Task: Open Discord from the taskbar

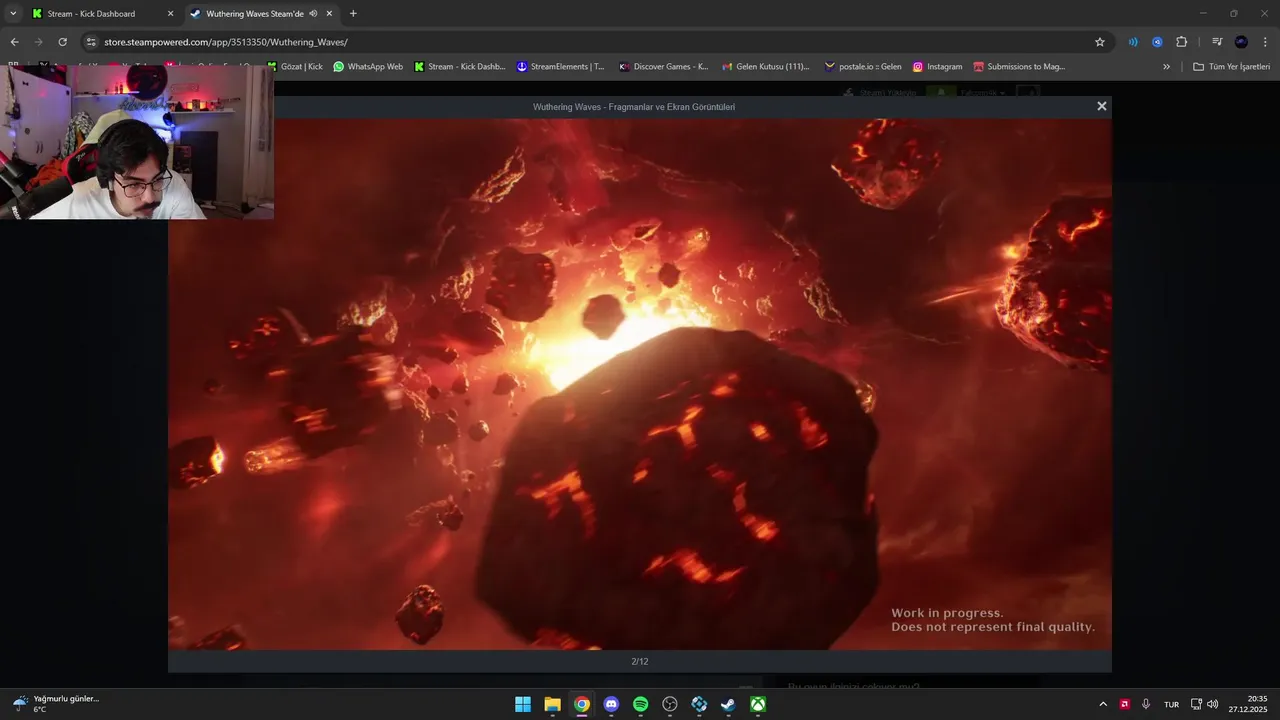Action: pyautogui.click(x=611, y=704)
